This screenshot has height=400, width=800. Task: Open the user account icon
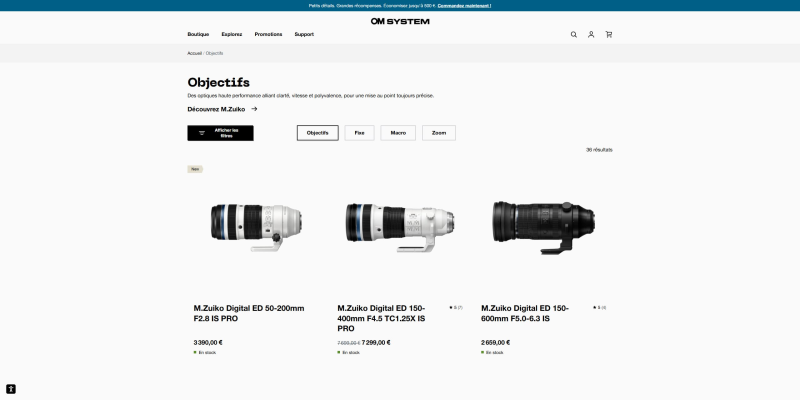pyautogui.click(x=591, y=35)
